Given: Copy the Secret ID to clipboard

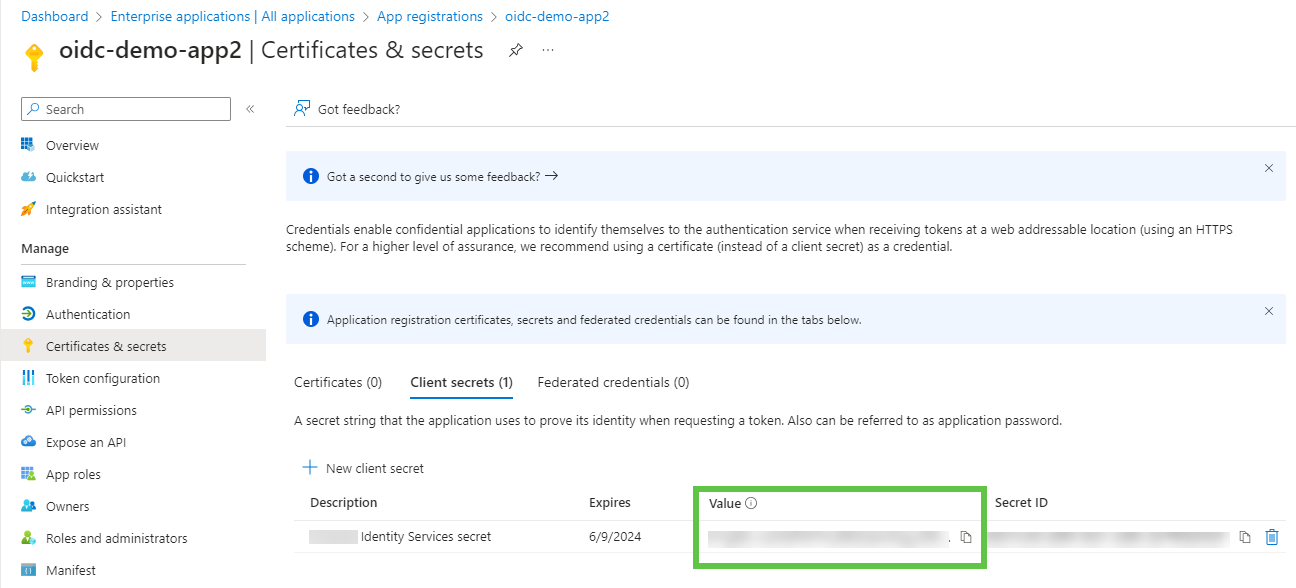Looking at the screenshot, I should (x=1245, y=537).
